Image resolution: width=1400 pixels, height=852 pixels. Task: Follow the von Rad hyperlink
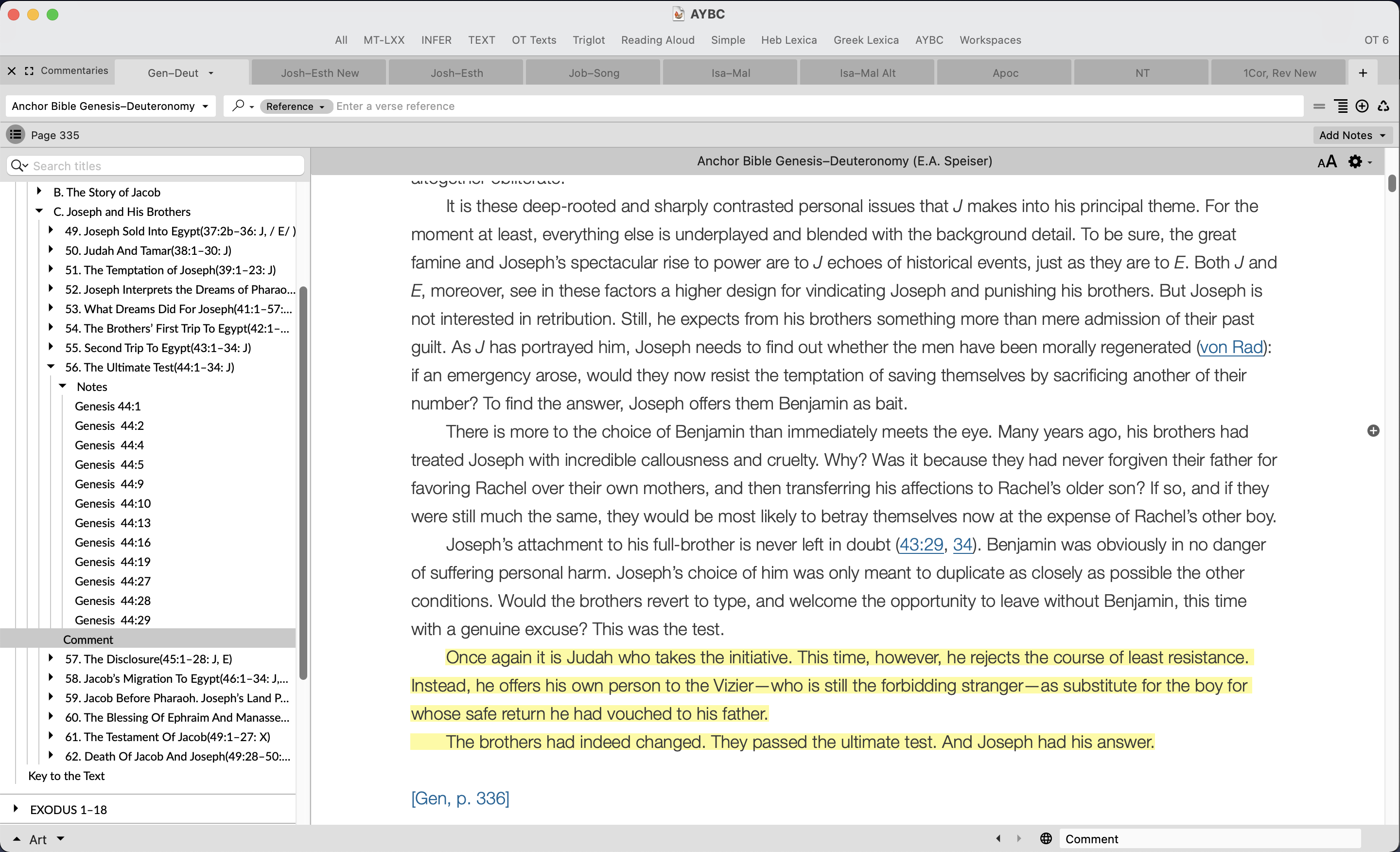coord(1231,347)
